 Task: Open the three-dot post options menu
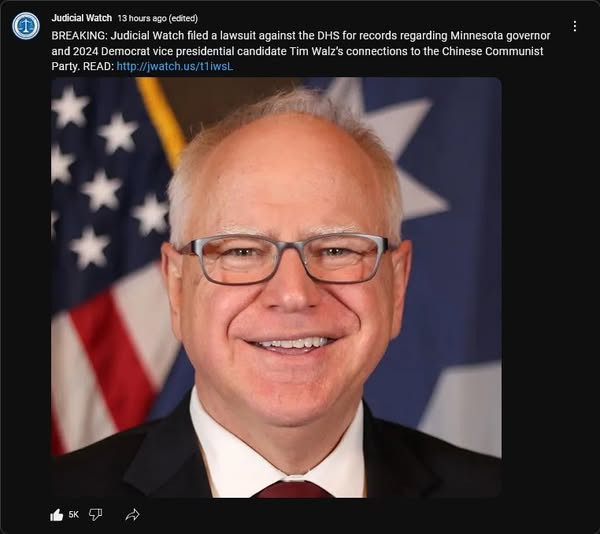tap(574, 26)
